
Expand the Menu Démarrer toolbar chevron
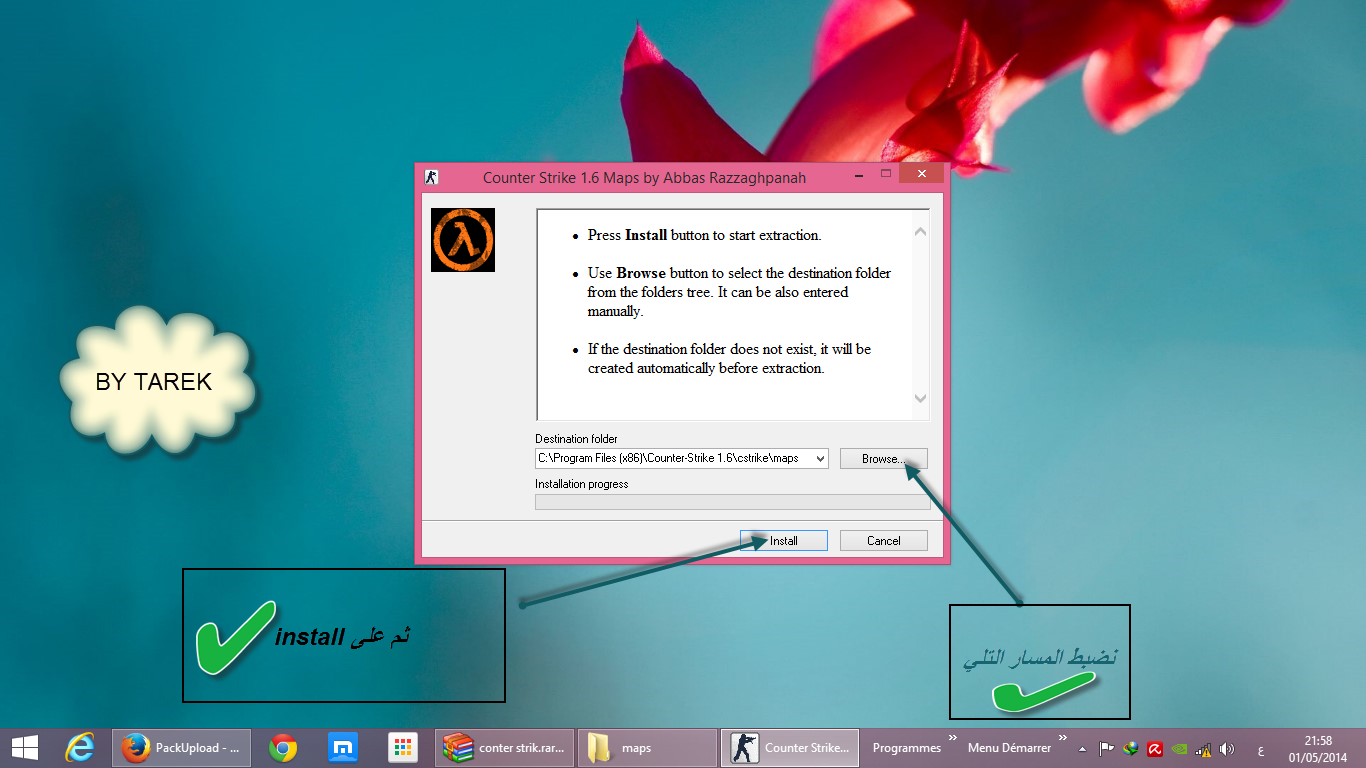1062,738
